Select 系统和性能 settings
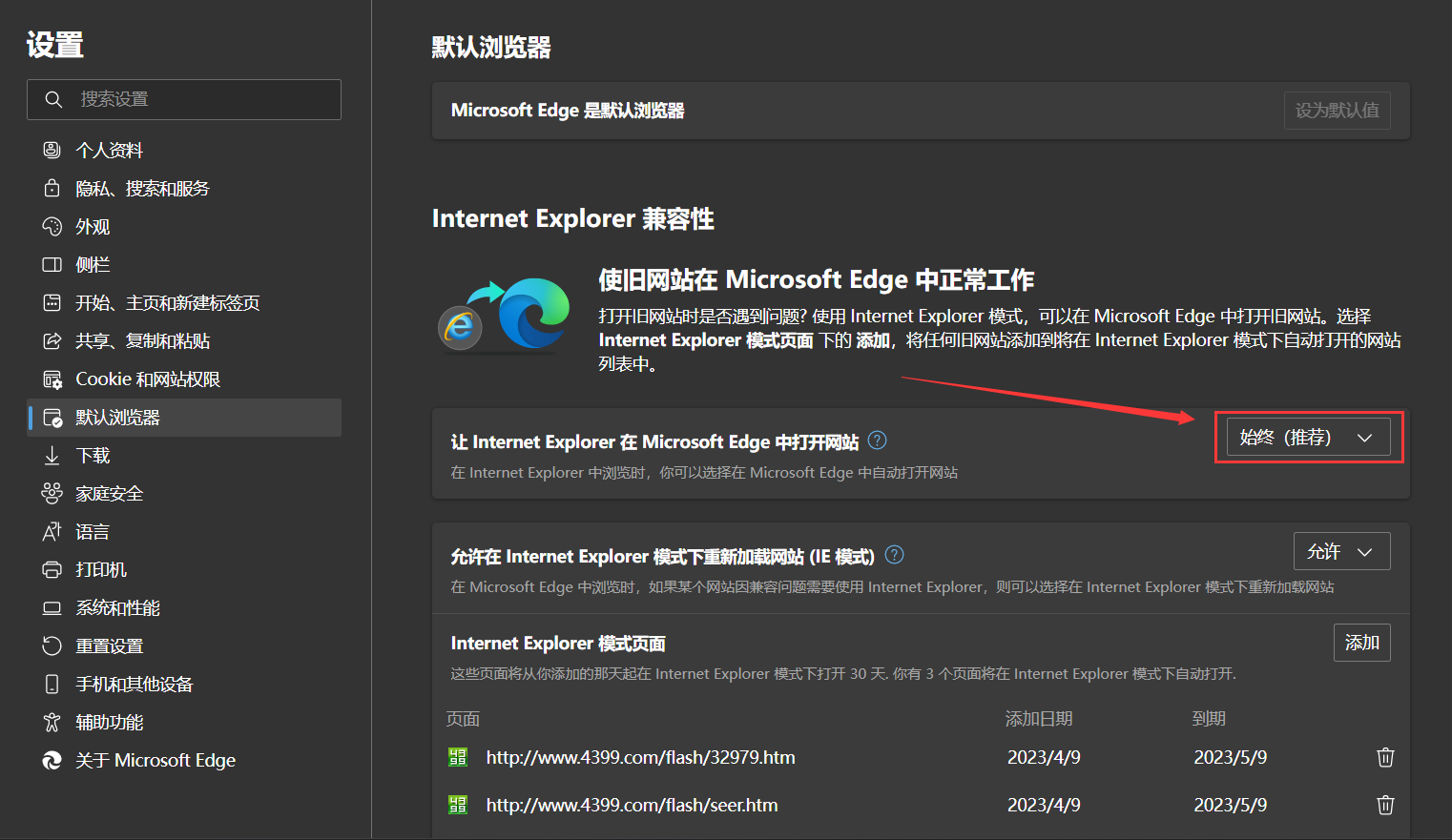This screenshot has width=1452, height=840. pos(184,608)
